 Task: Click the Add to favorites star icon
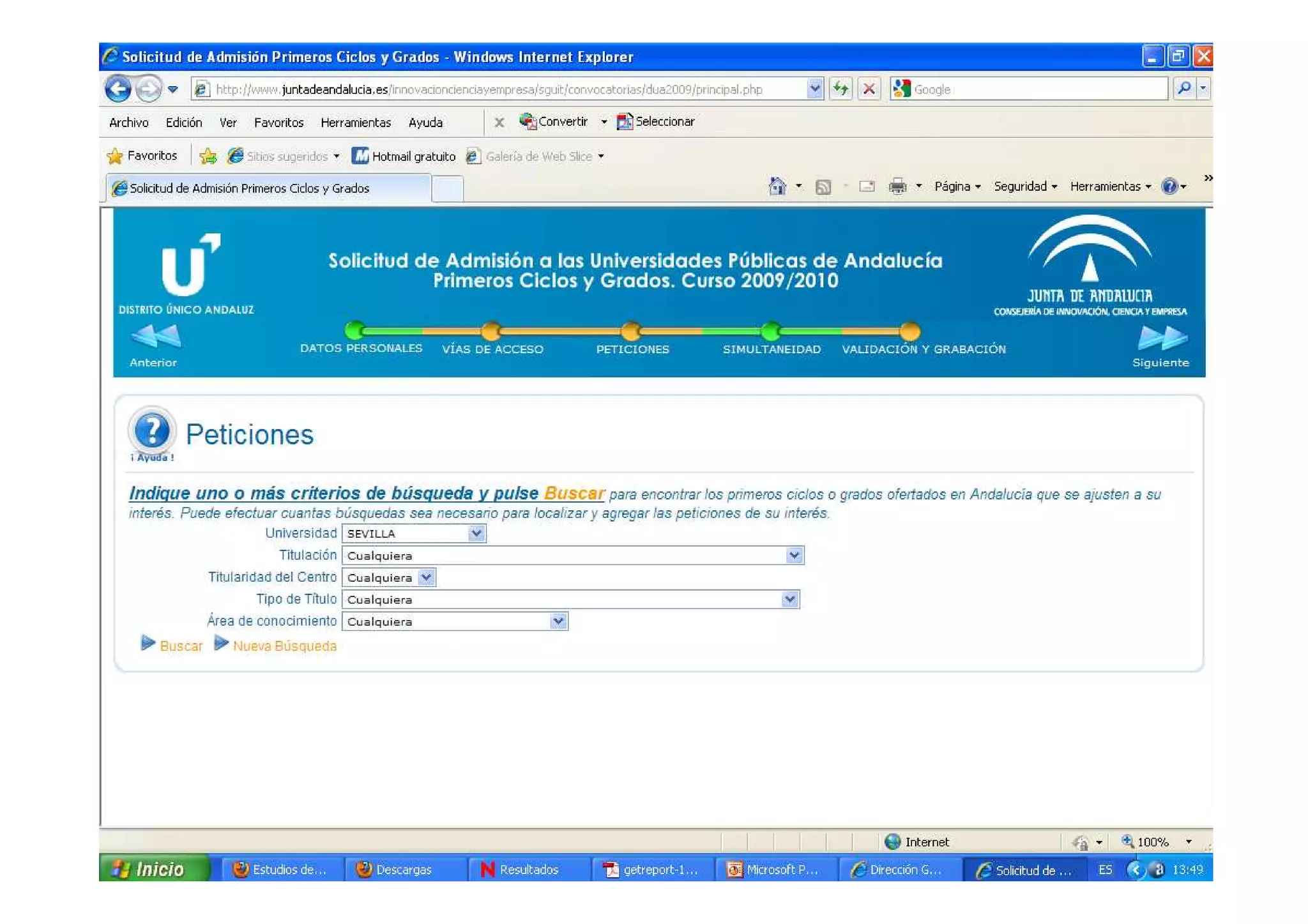click(x=208, y=156)
